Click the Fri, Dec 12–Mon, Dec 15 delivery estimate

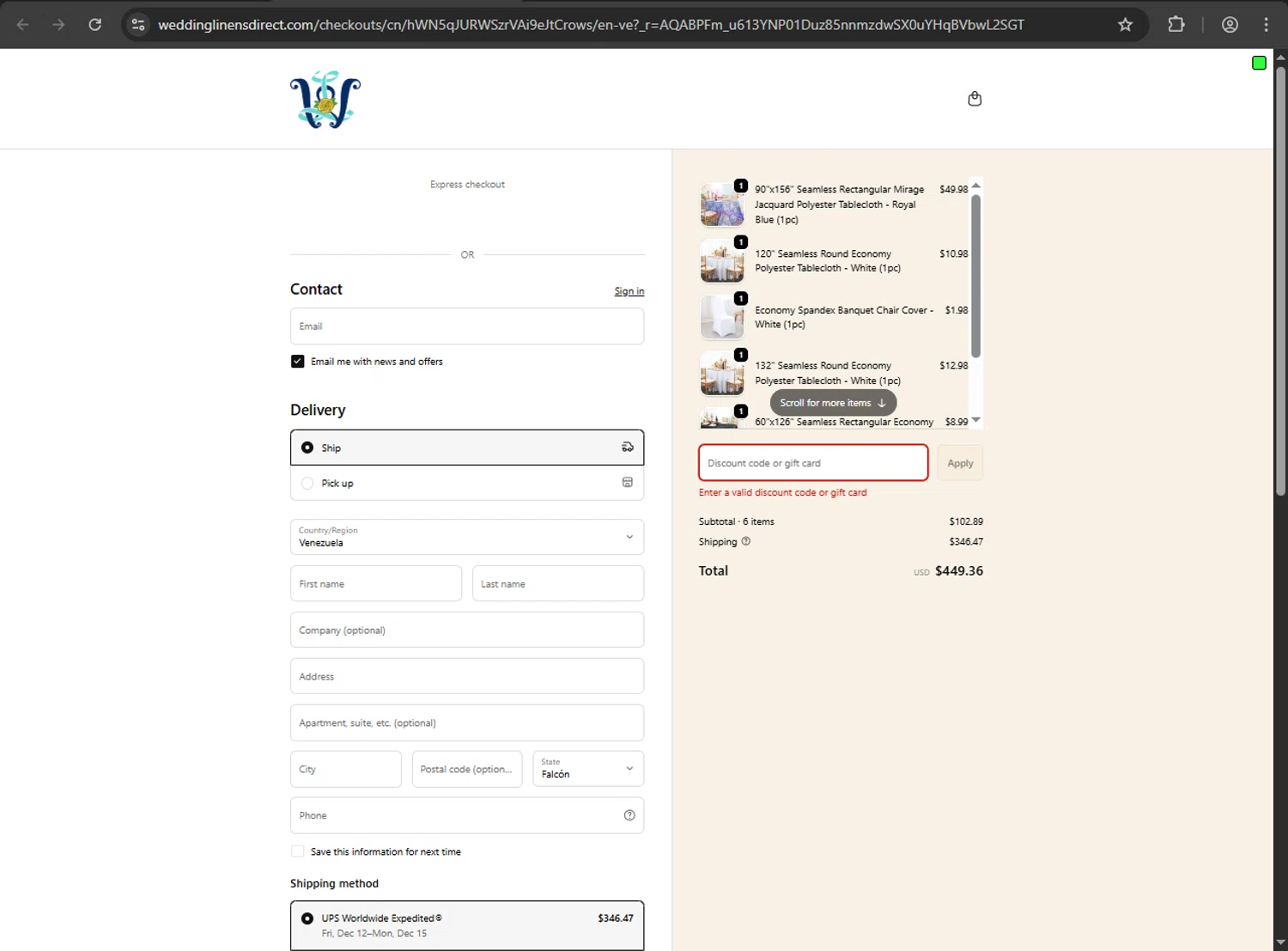[x=374, y=933]
